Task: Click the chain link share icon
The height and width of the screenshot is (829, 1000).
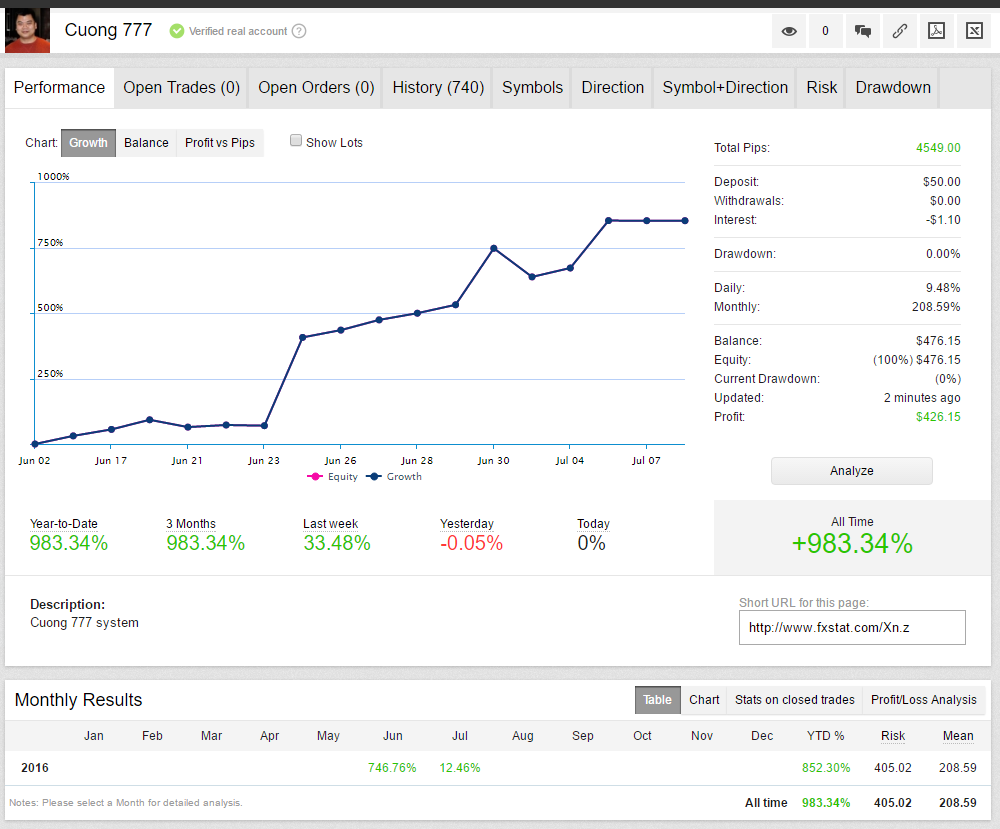Action: point(899,31)
